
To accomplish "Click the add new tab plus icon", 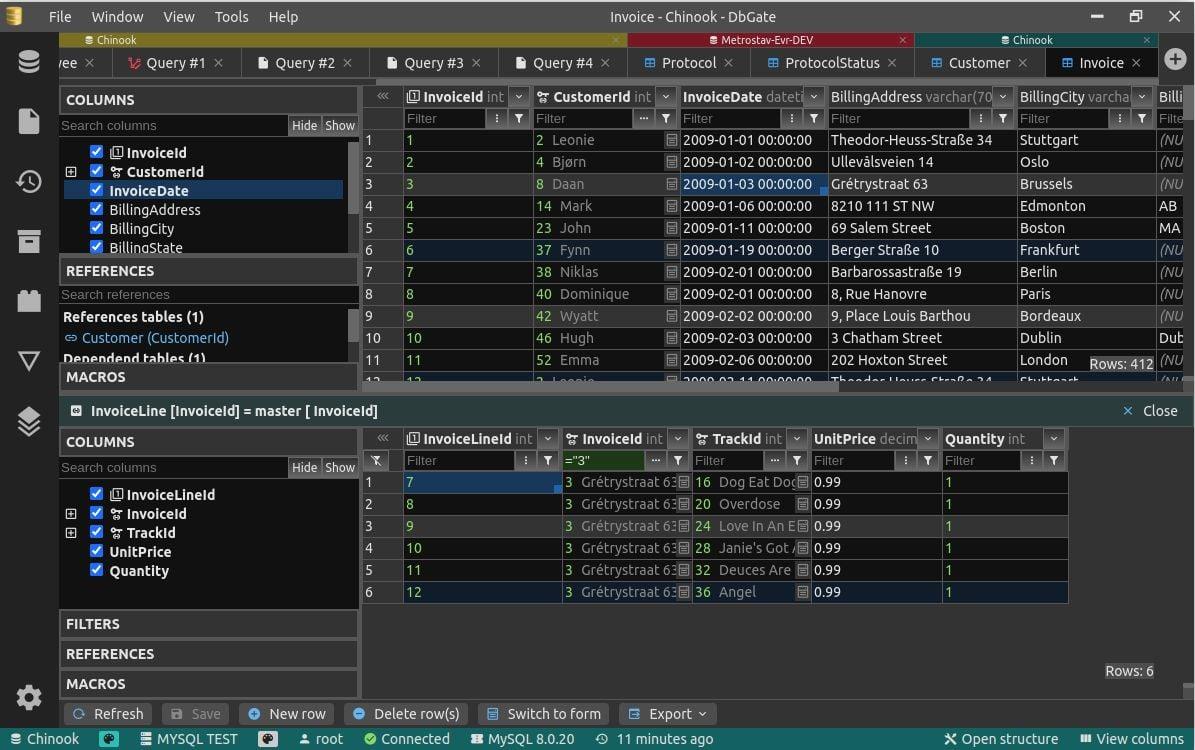I will [x=1175, y=59].
